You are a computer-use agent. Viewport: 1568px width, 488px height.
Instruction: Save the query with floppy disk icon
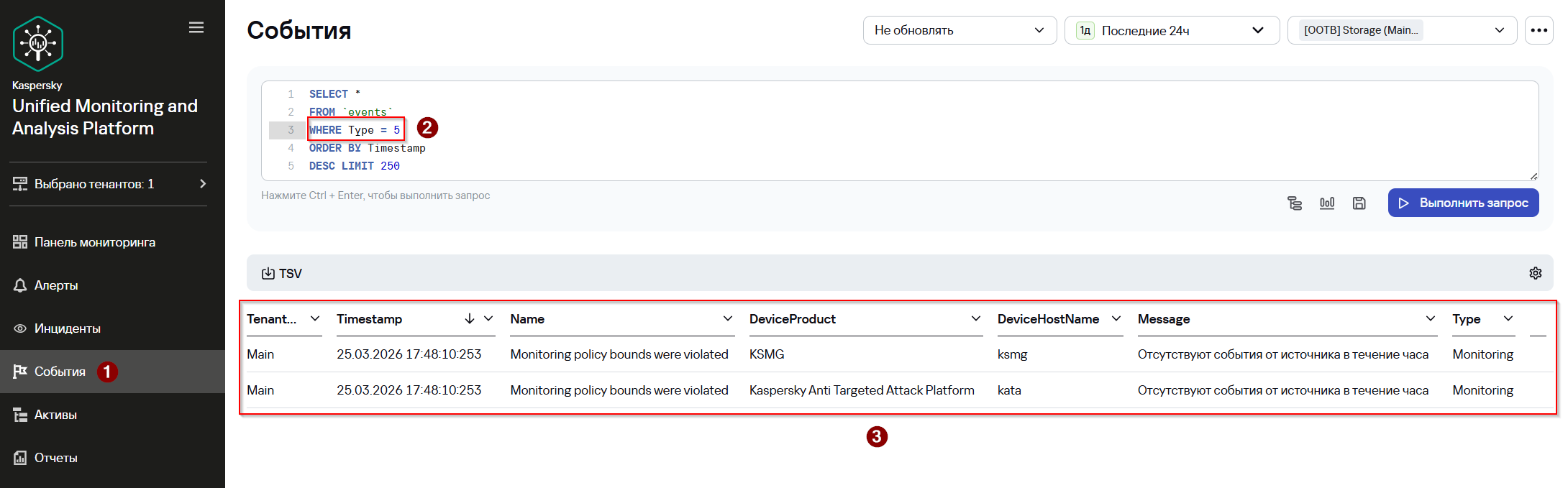tap(1359, 203)
